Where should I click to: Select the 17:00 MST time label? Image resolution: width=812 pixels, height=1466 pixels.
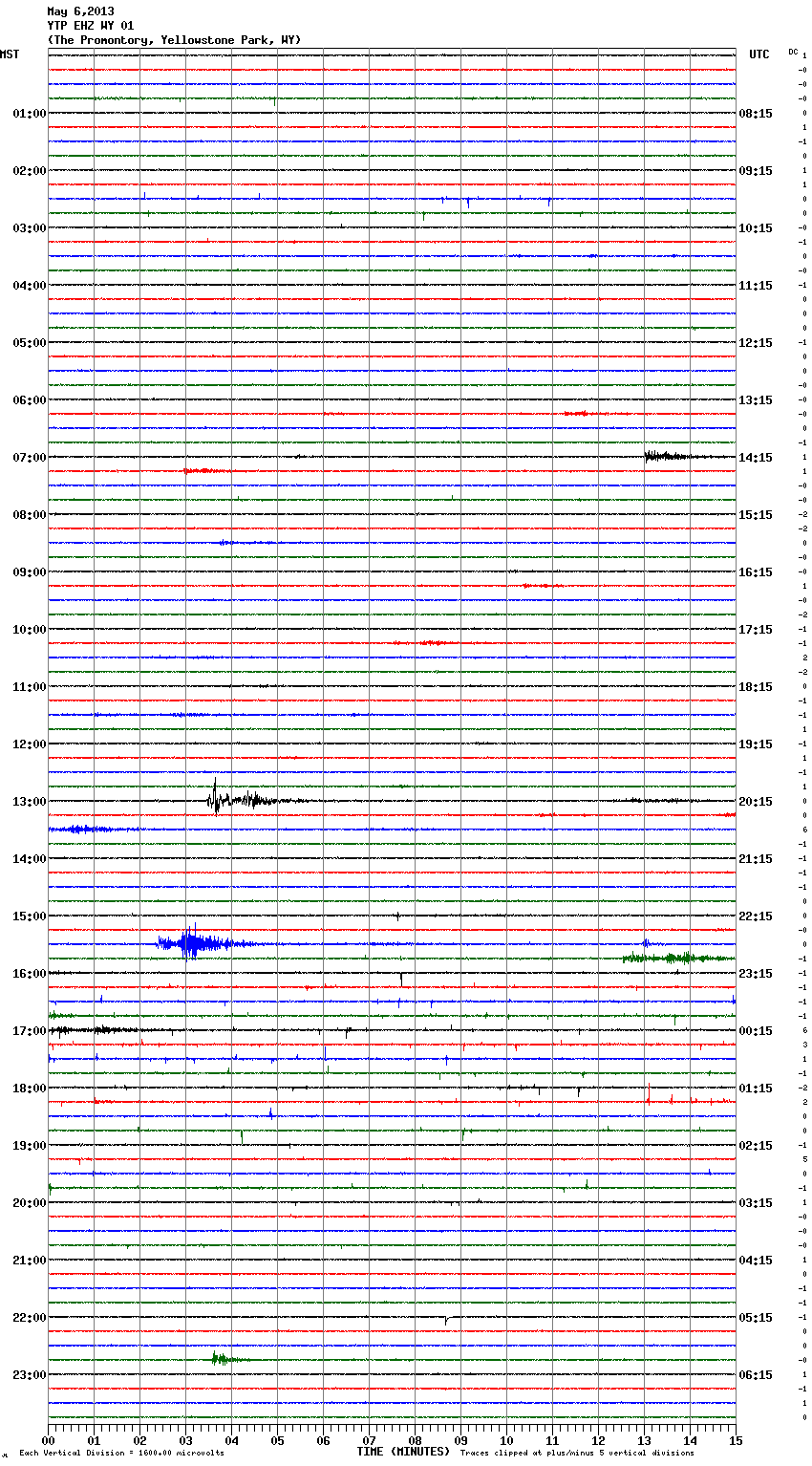point(30,1031)
